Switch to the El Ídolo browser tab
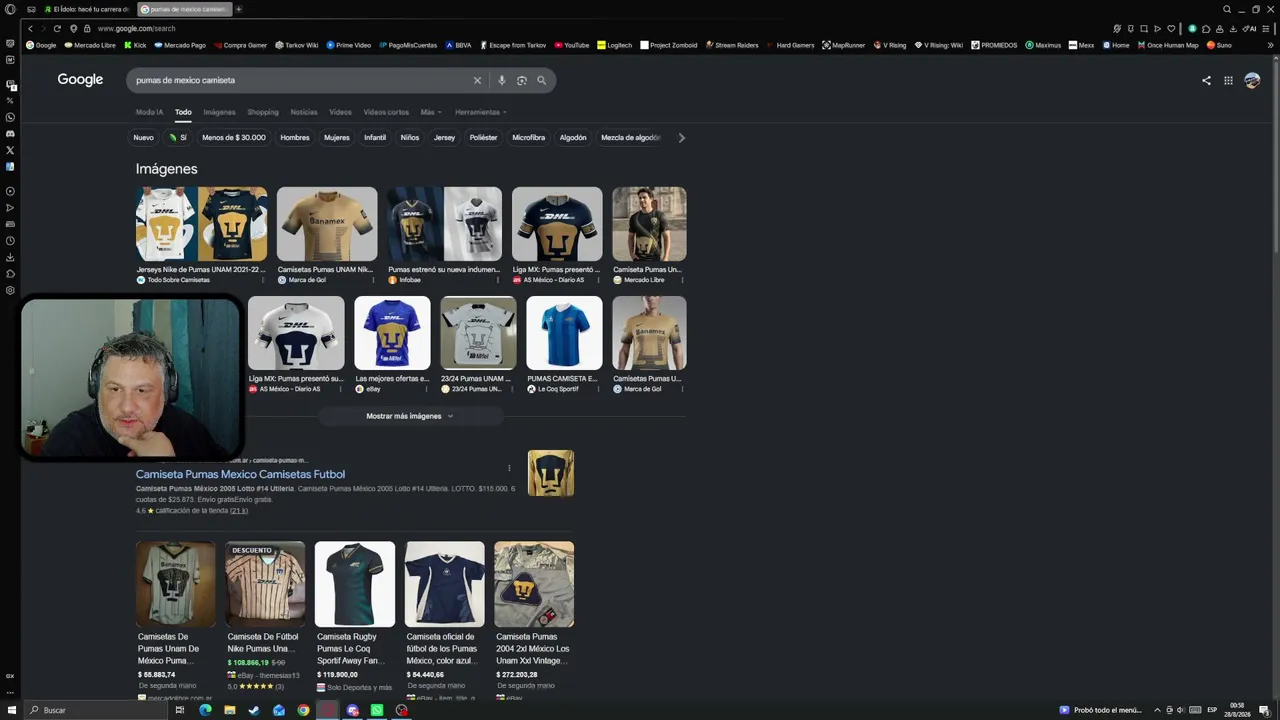 click(x=86, y=9)
